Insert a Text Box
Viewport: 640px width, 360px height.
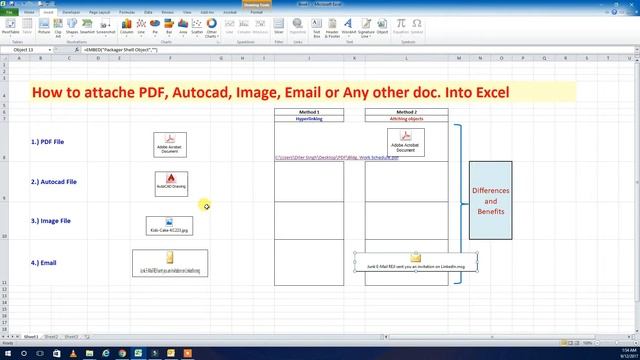[316, 27]
